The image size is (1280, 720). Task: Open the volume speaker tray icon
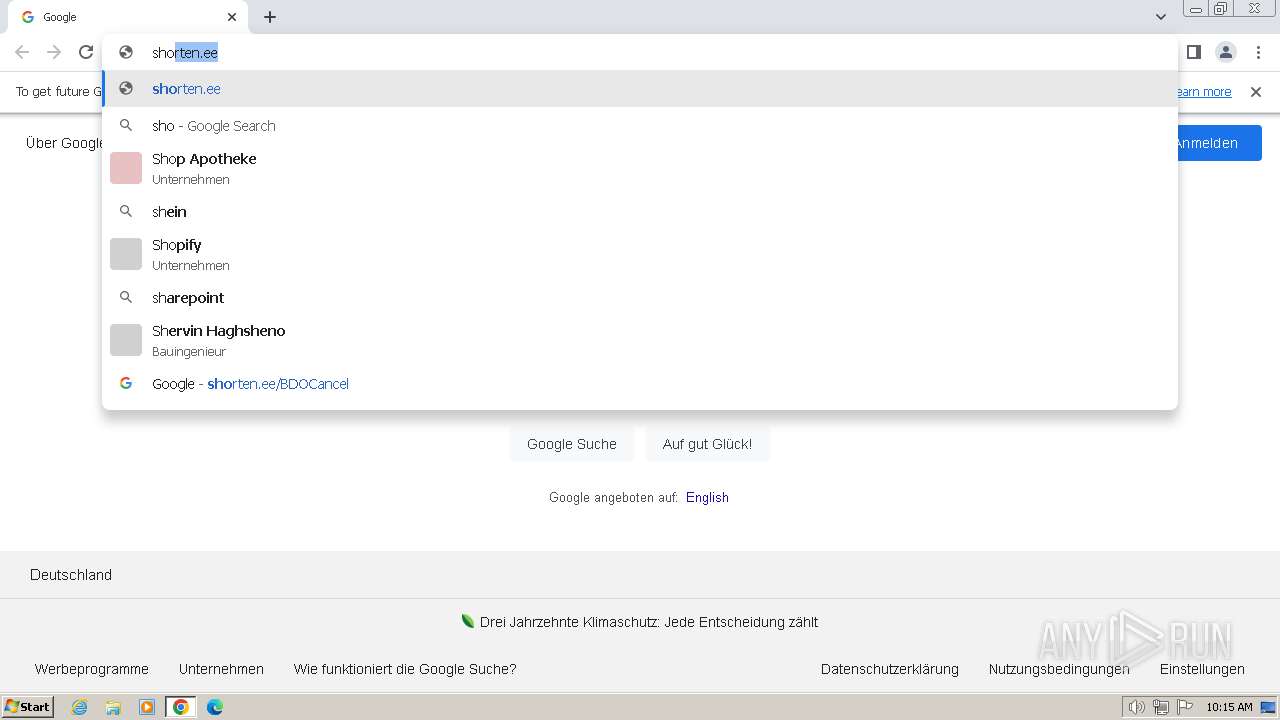click(1136, 707)
